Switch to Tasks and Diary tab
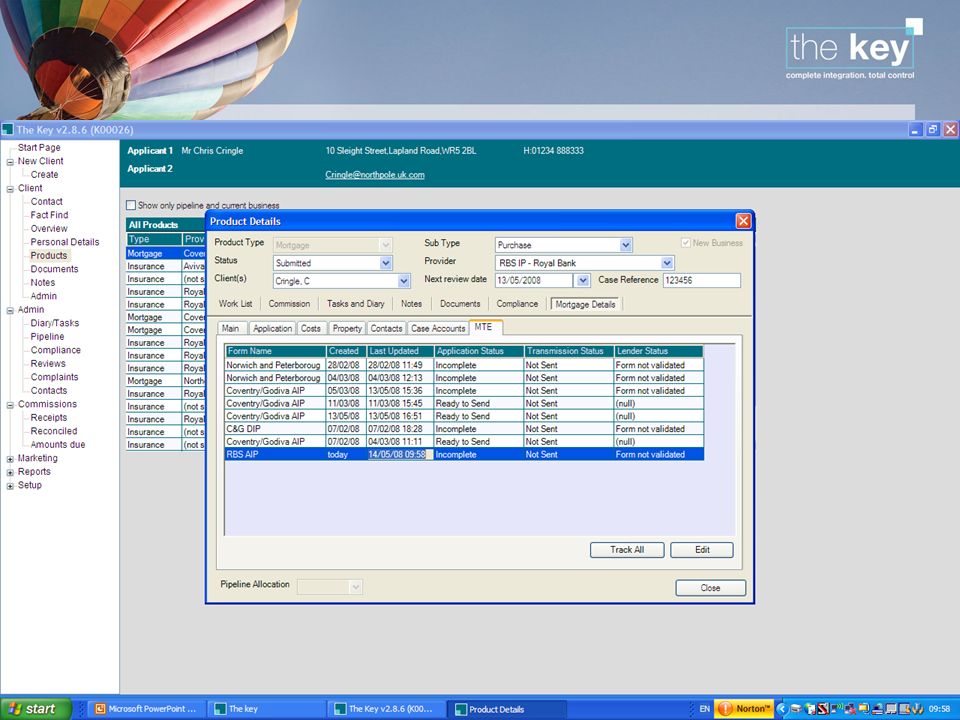960x720 pixels. pyautogui.click(x=355, y=304)
